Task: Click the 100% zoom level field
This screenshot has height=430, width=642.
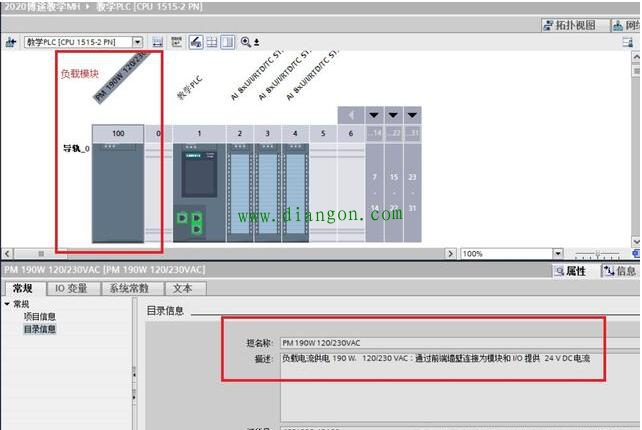Action: (x=506, y=253)
